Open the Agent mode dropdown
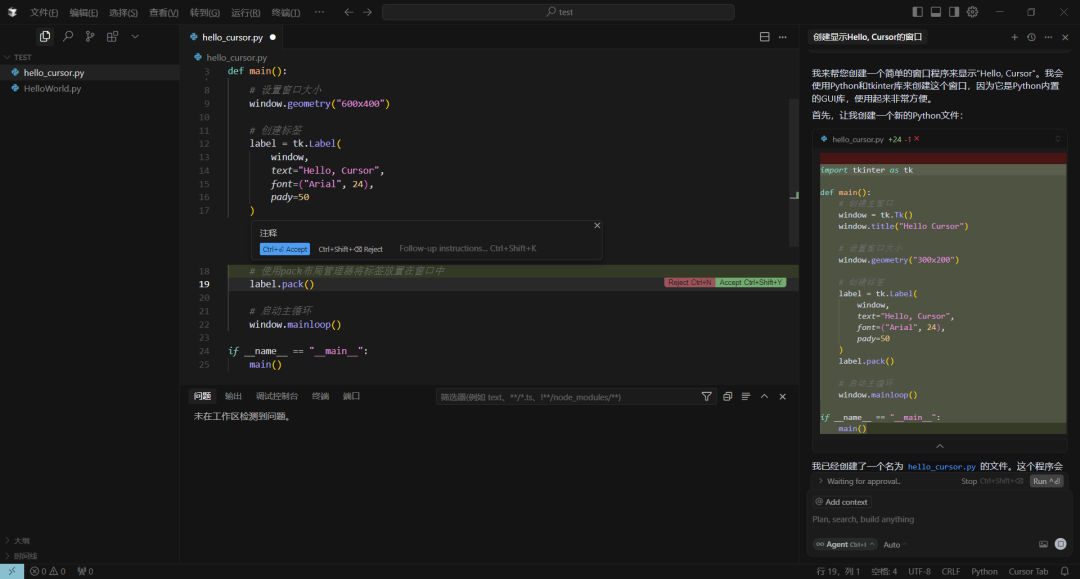Screen dimensions: 1080x579 point(844,545)
